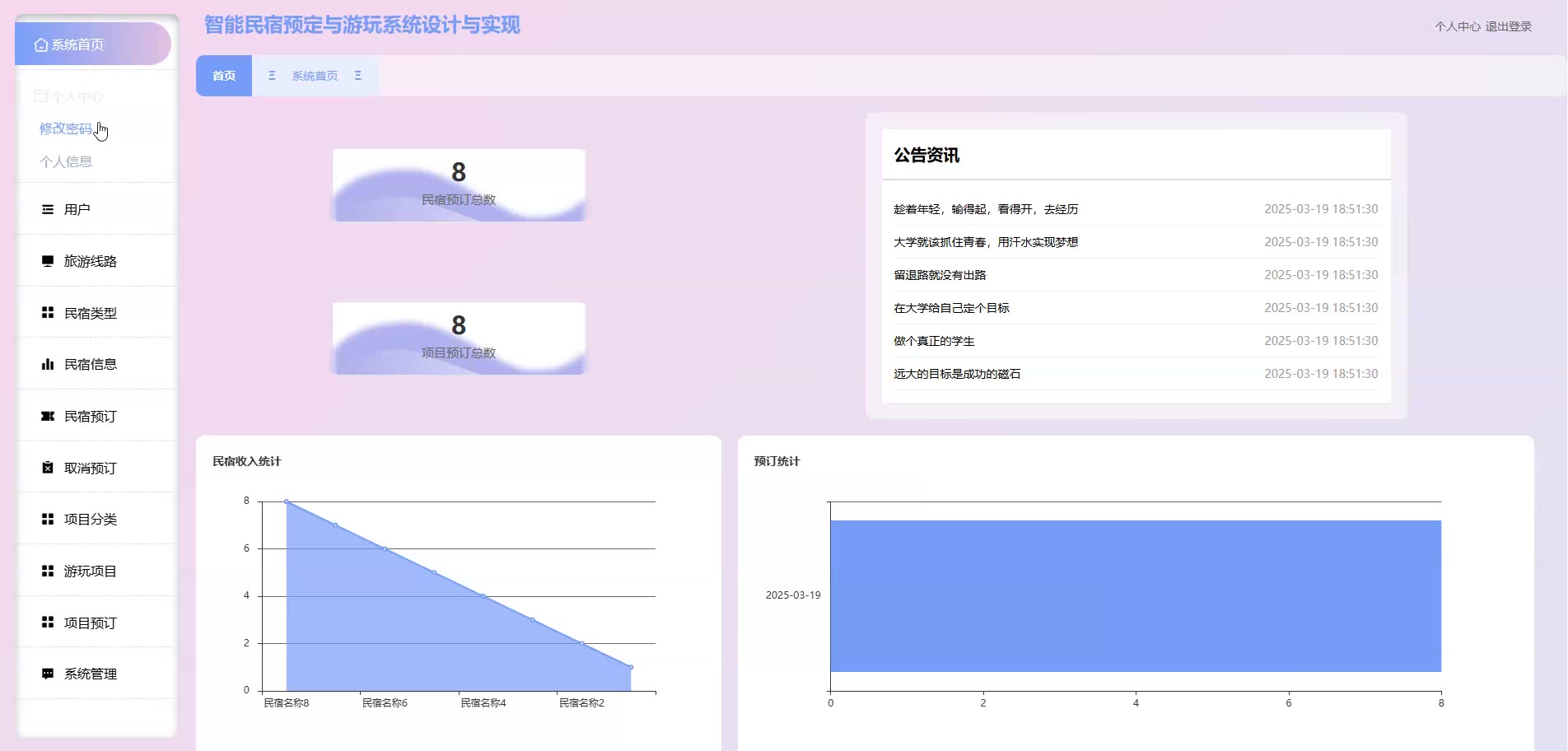This screenshot has height=751, width=1568.
Task: Click the 民宿类型 grid icon
Action: pyautogui.click(x=48, y=313)
